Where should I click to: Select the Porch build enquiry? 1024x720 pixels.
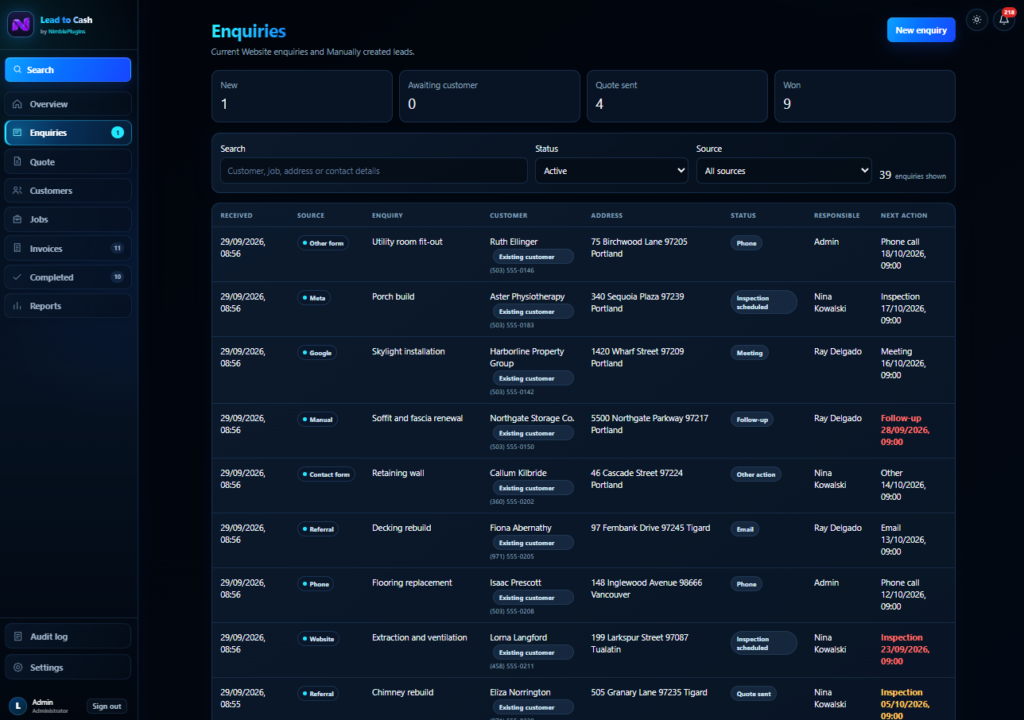[393, 297]
